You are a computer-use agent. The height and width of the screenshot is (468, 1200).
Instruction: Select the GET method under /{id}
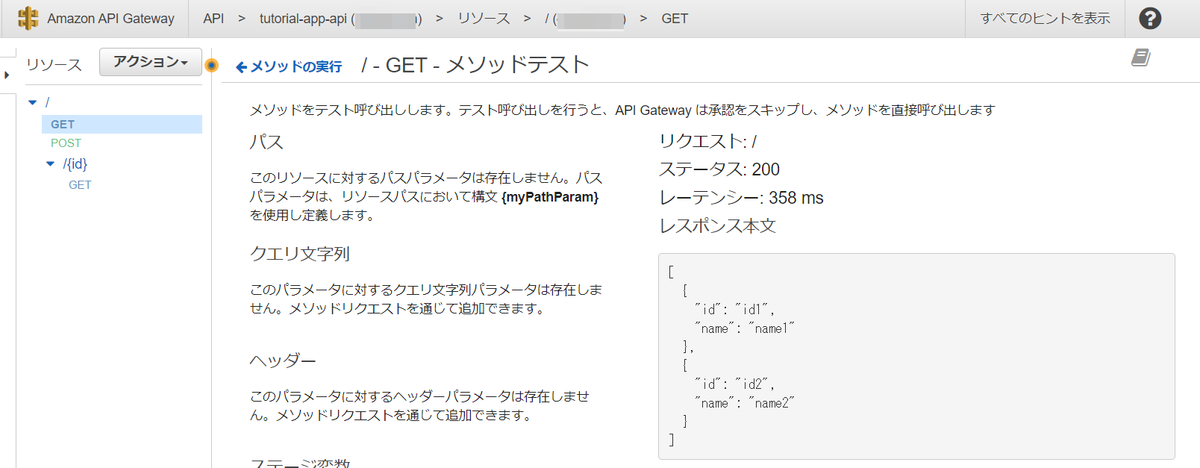click(80, 185)
